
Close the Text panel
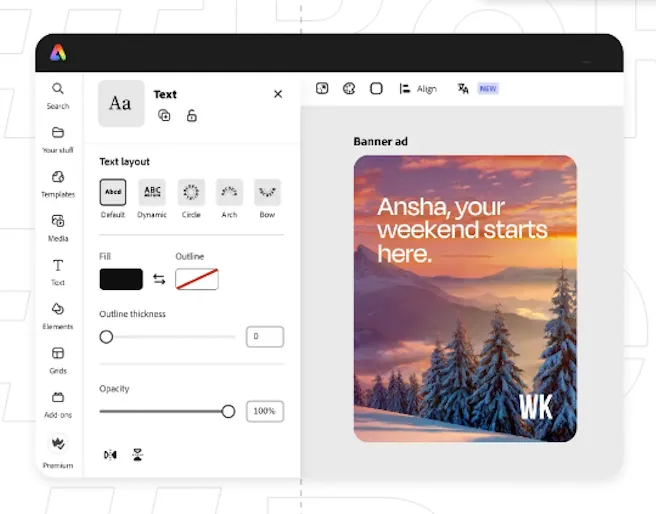(278, 94)
